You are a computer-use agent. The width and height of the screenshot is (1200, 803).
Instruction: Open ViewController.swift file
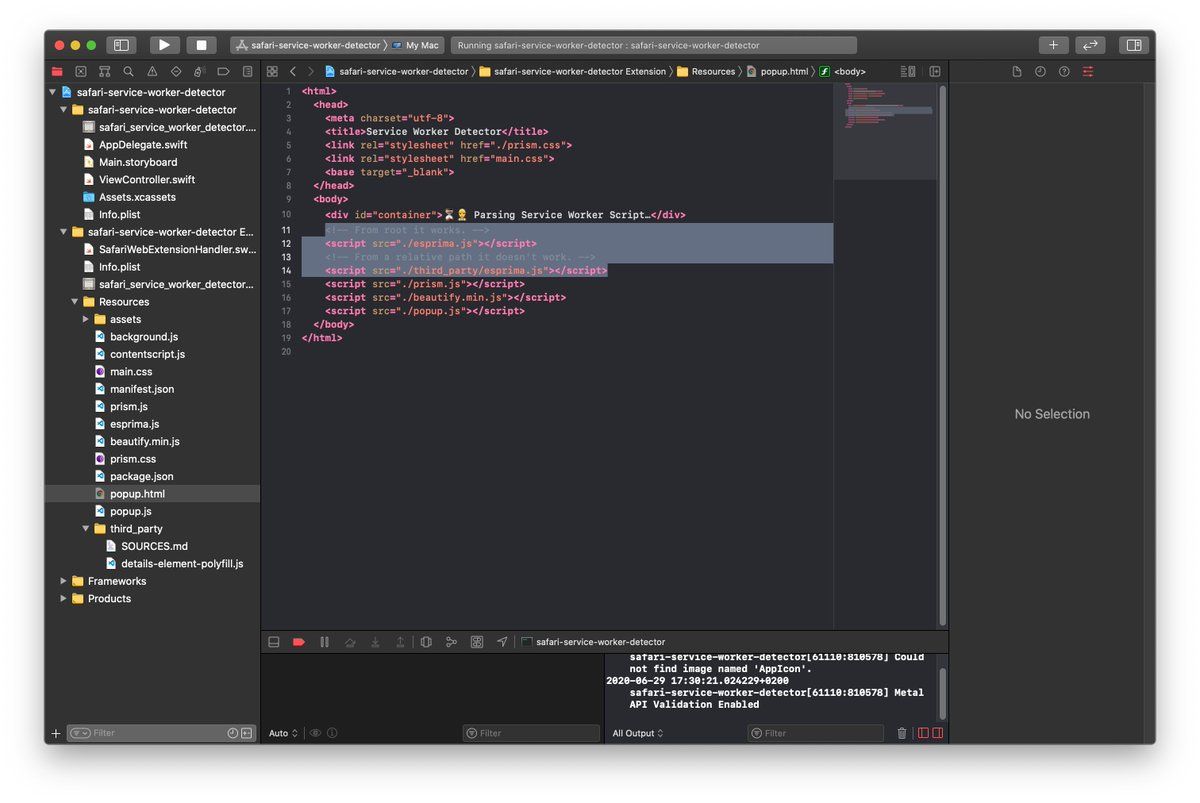click(x=146, y=180)
